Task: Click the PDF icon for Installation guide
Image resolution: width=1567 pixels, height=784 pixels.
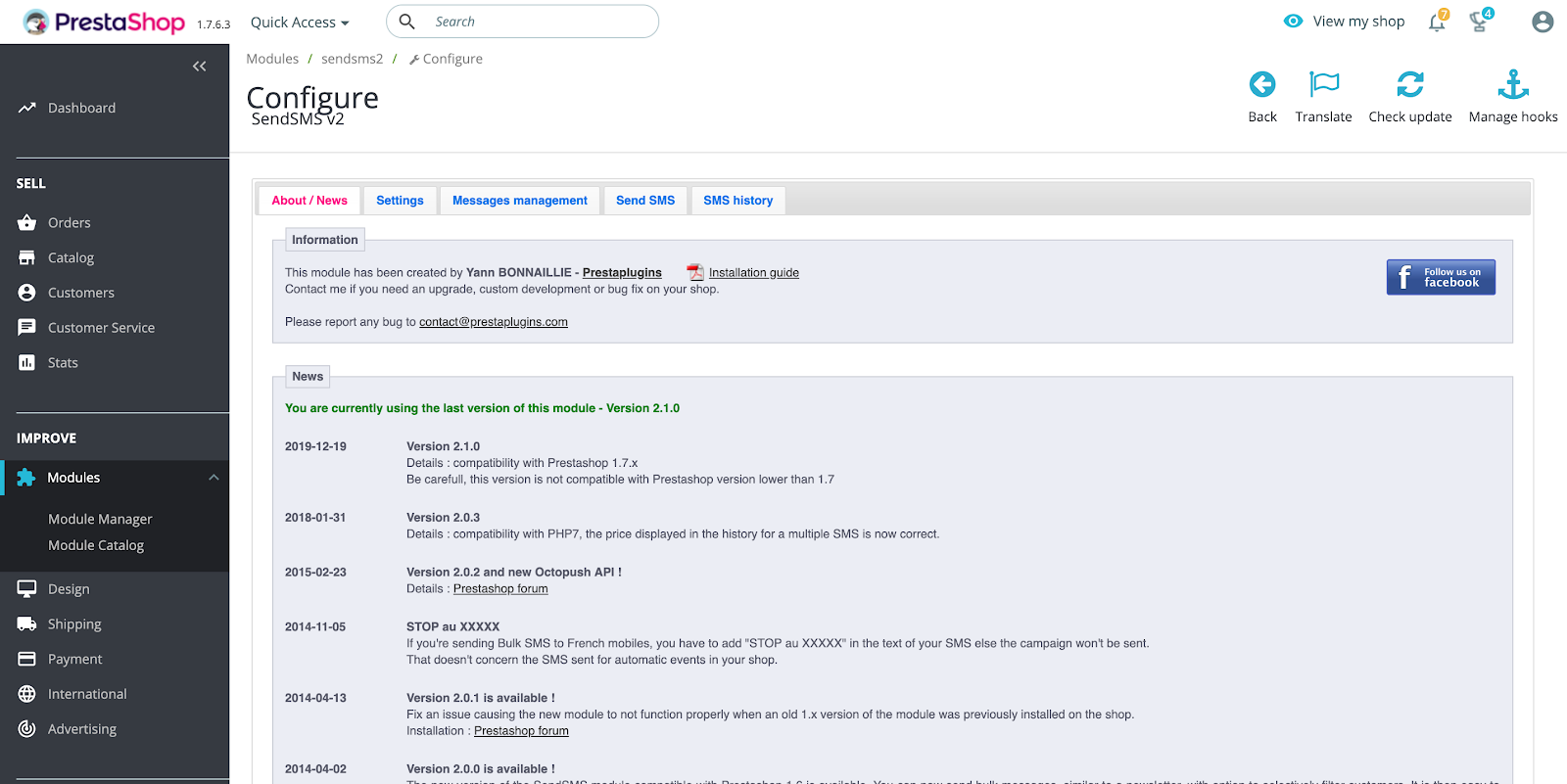Action: coord(695,273)
